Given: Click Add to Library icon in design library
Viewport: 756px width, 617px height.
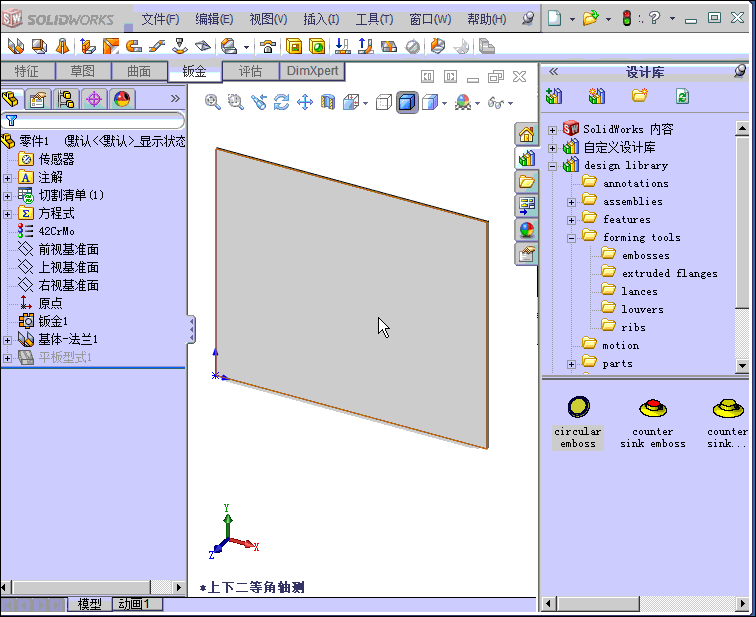Looking at the screenshot, I should point(554,96).
